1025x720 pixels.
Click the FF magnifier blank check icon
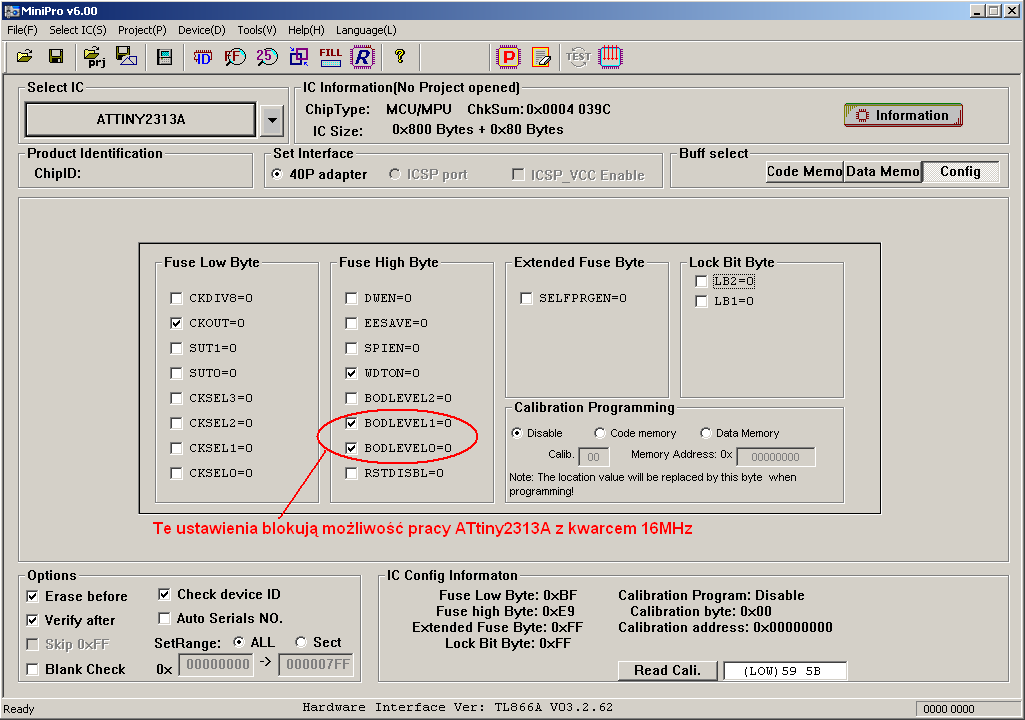[235, 58]
